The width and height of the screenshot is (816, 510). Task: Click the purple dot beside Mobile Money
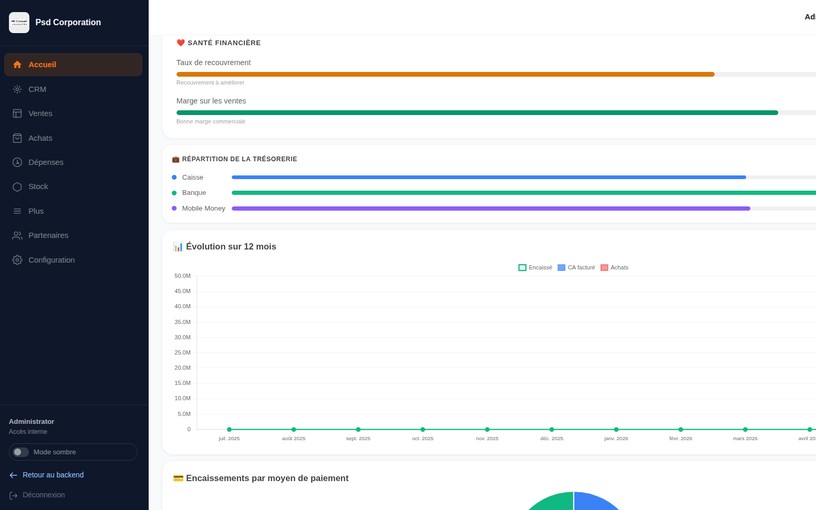point(174,208)
